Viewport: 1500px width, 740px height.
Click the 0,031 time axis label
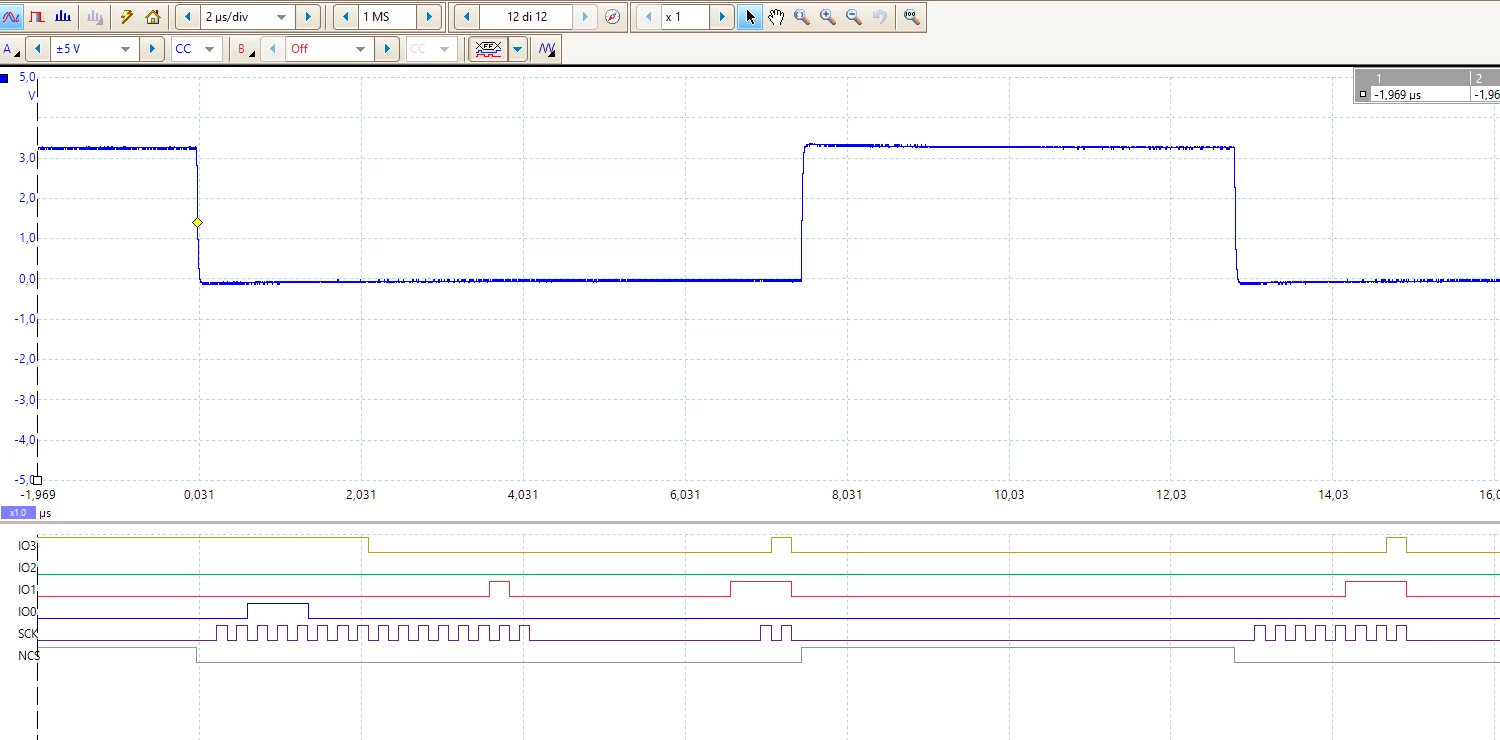tap(199, 495)
